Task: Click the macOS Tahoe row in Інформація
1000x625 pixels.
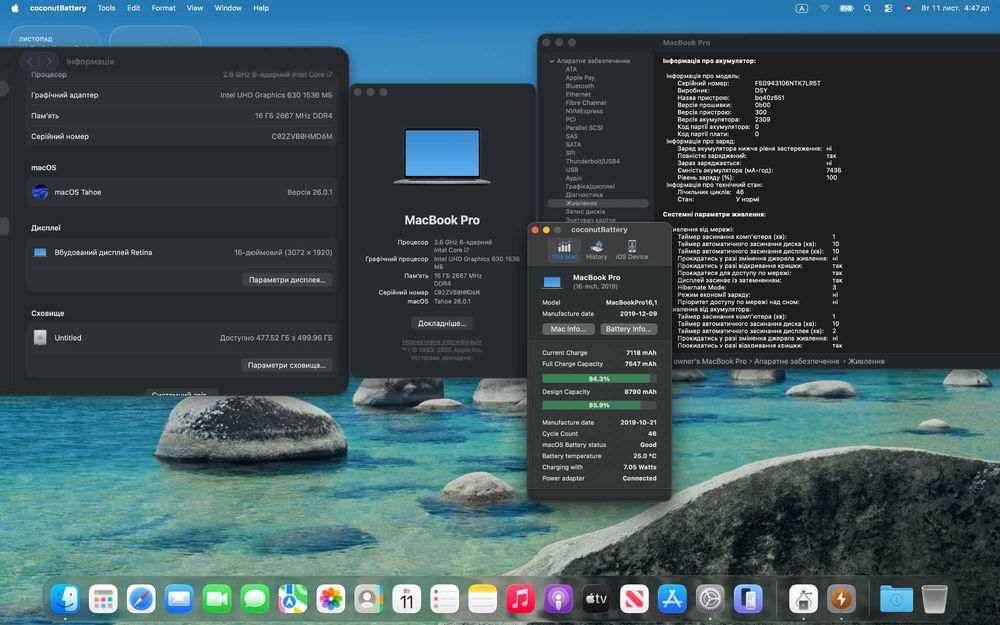Action: [x=181, y=192]
